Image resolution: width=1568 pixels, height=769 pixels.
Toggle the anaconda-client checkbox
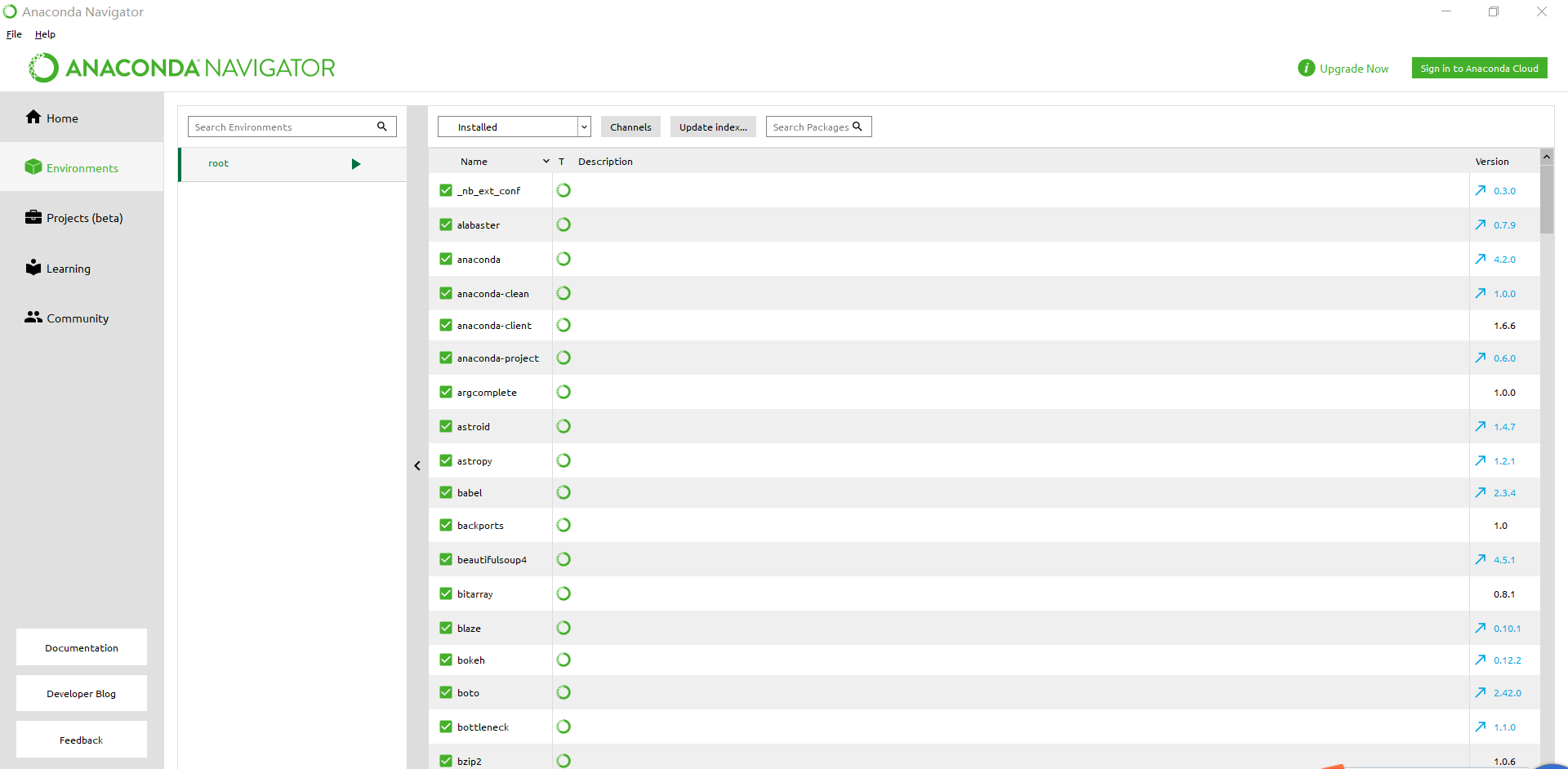[446, 325]
